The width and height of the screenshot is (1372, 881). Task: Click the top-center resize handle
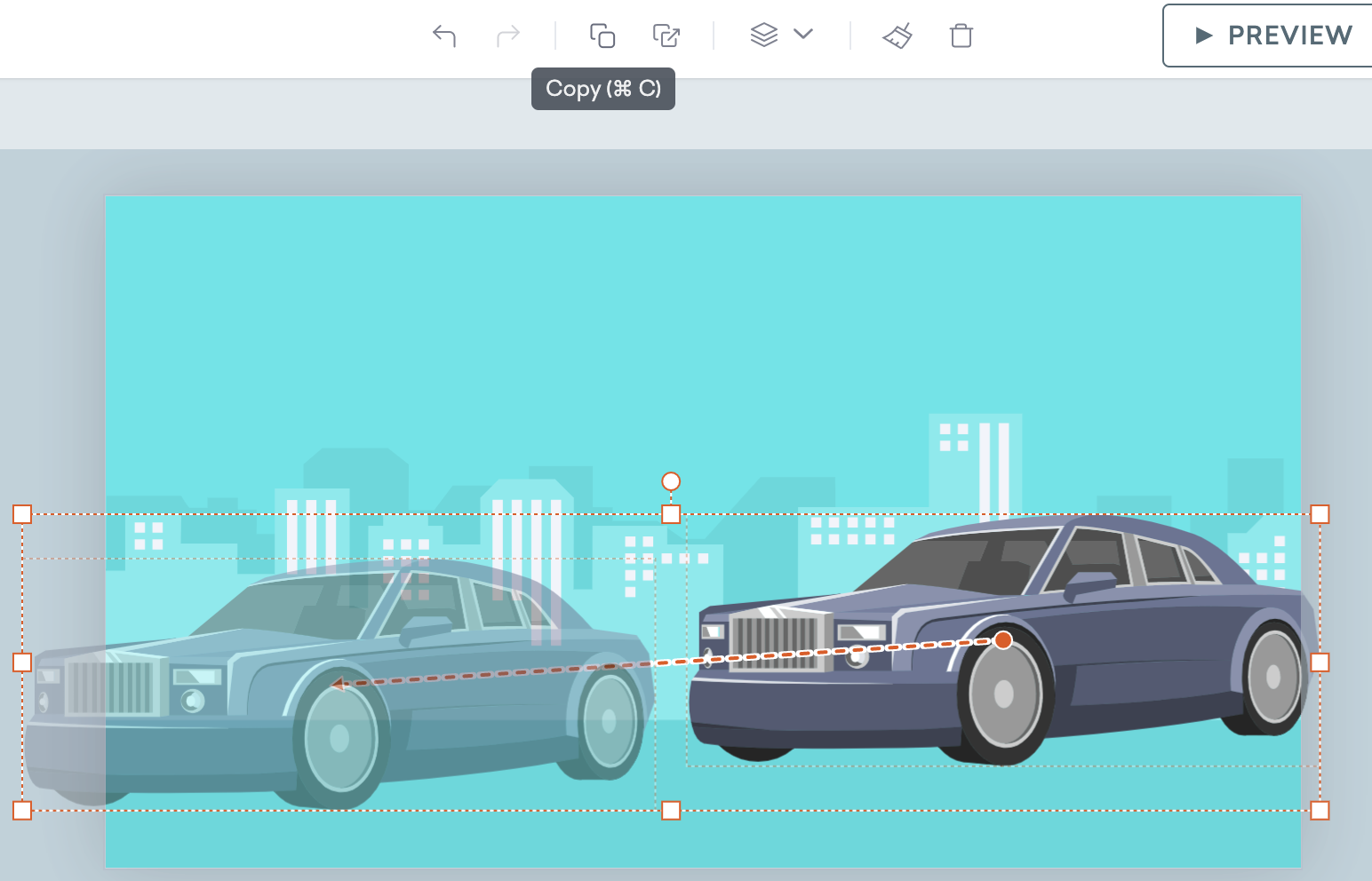click(x=671, y=513)
